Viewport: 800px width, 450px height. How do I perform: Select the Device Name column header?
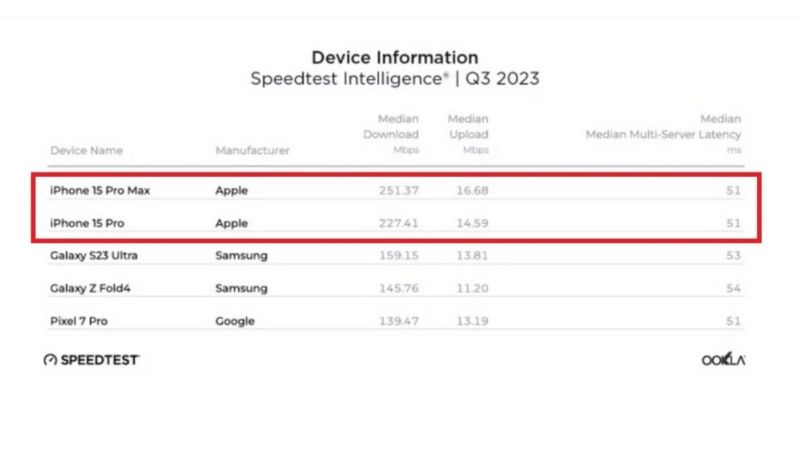(86, 151)
